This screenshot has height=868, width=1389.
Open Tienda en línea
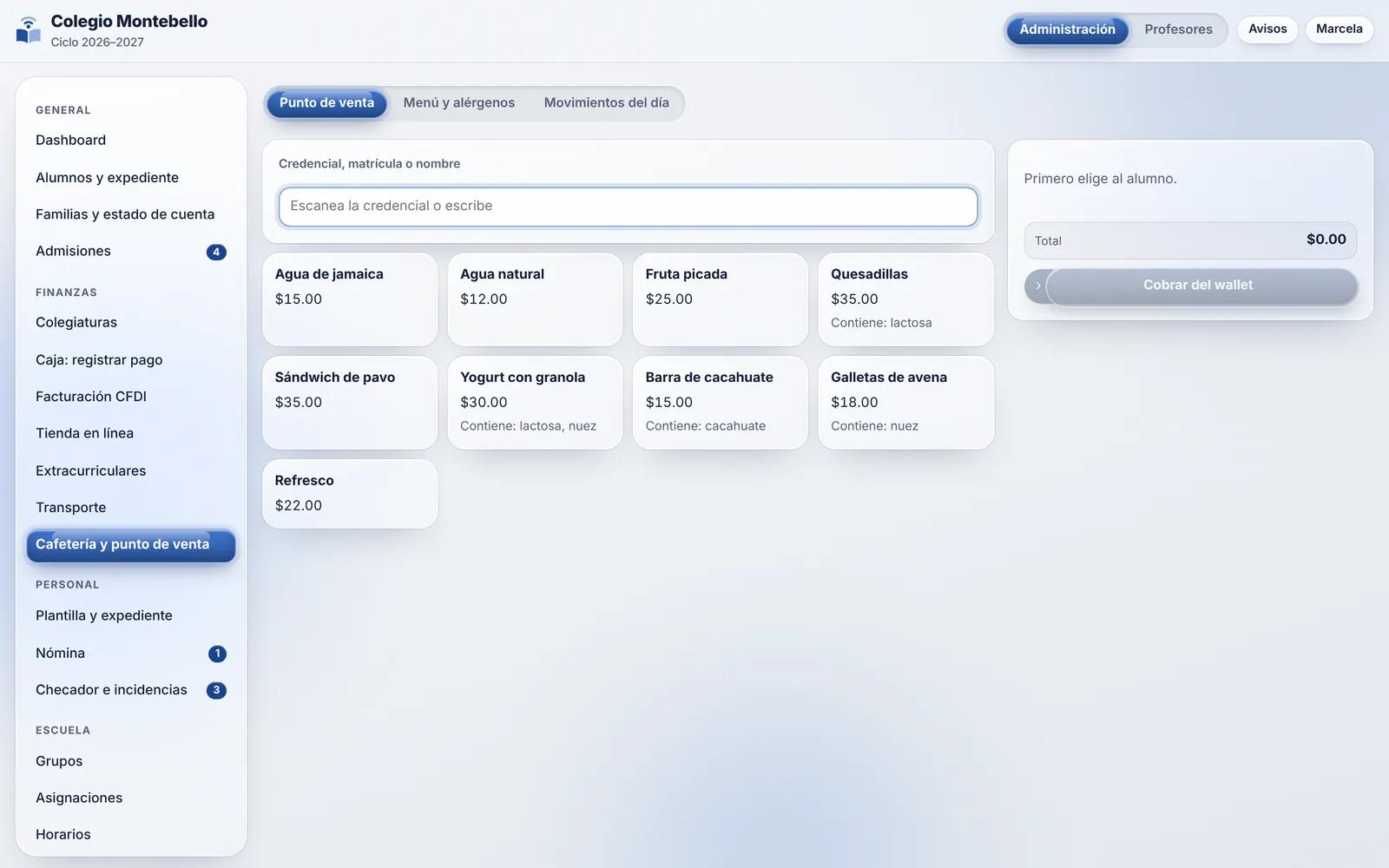131,434
